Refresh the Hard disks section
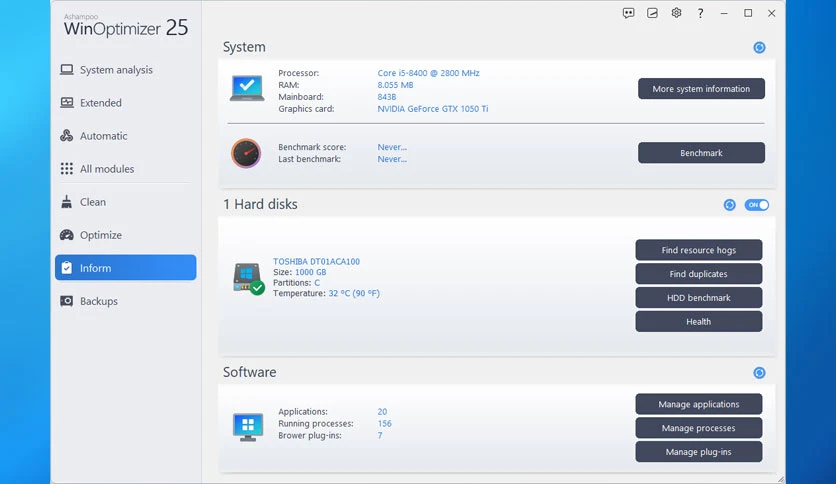 click(729, 205)
